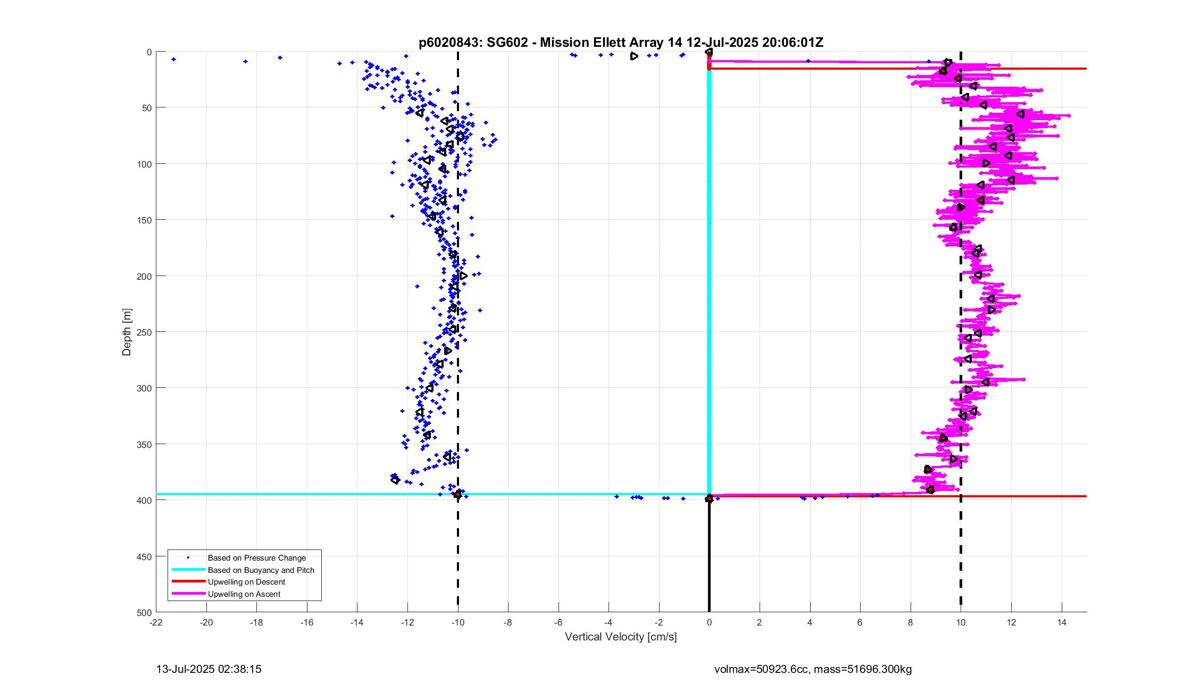This screenshot has height=688, width=1200.
Task: Select the 'Depth [m]' axis label
Action: tap(128, 332)
